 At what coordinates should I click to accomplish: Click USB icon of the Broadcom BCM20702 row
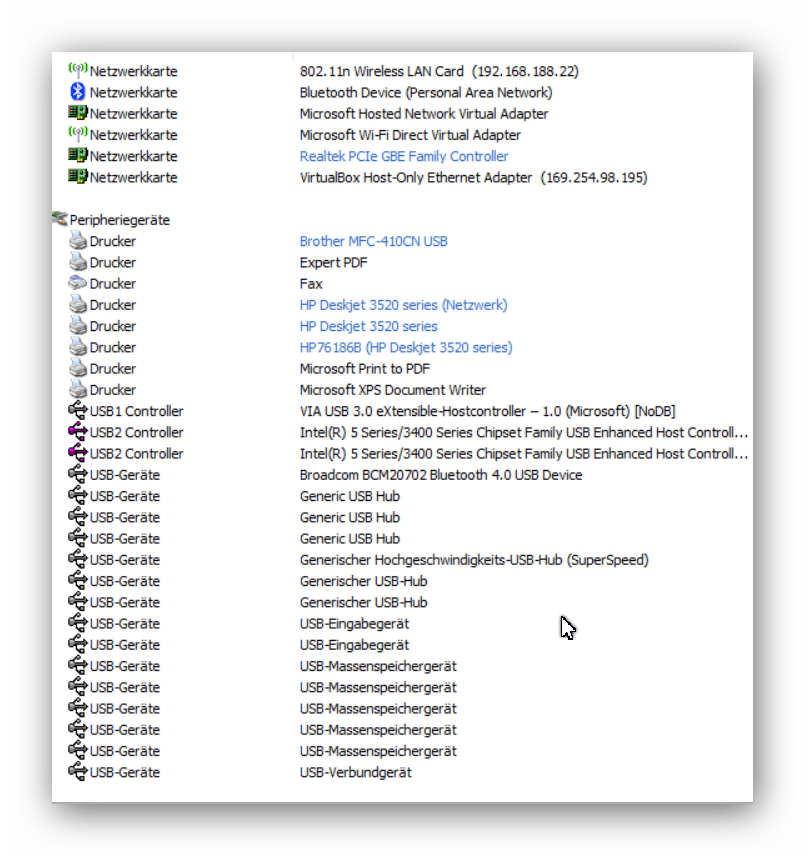click(77, 474)
